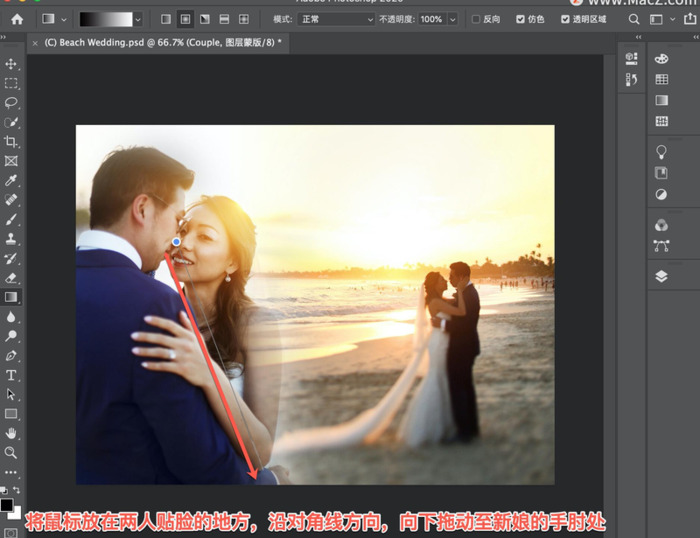Choose Reflected gradient style
This screenshot has width=700, height=538.
coord(224,19)
